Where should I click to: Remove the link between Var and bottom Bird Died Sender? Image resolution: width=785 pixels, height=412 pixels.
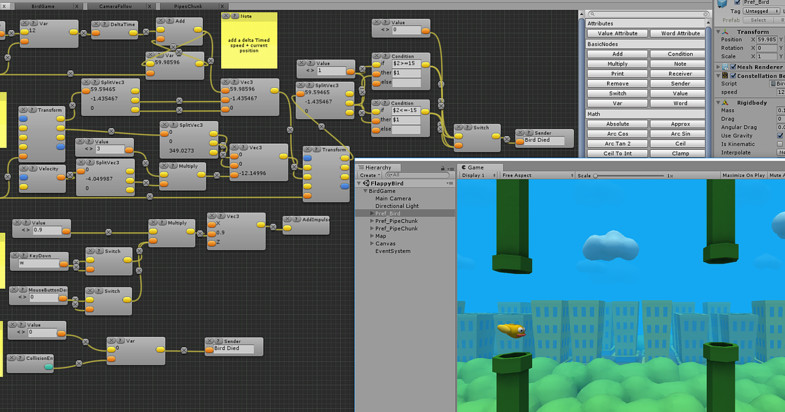pos(184,350)
